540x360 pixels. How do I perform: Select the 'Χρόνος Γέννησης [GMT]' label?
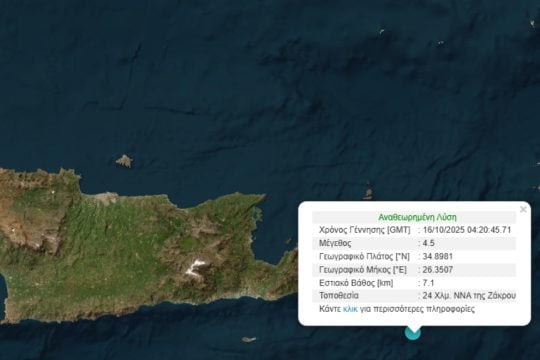[x=365, y=230]
